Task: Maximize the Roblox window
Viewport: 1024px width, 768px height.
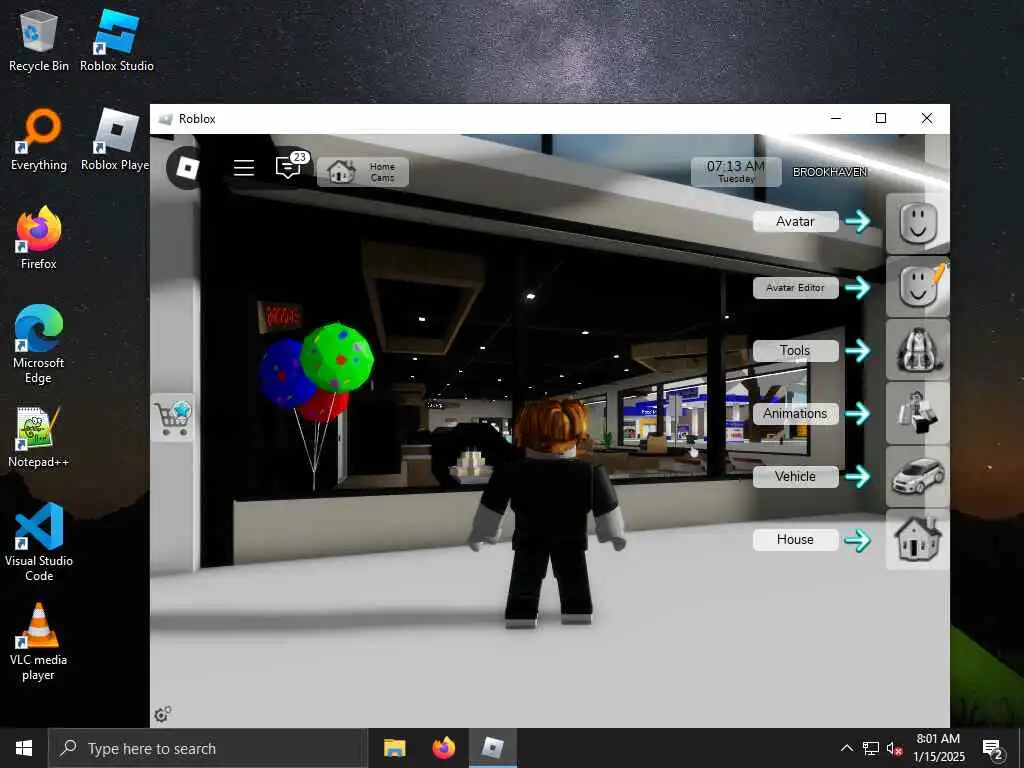Action: pos(881,118)
